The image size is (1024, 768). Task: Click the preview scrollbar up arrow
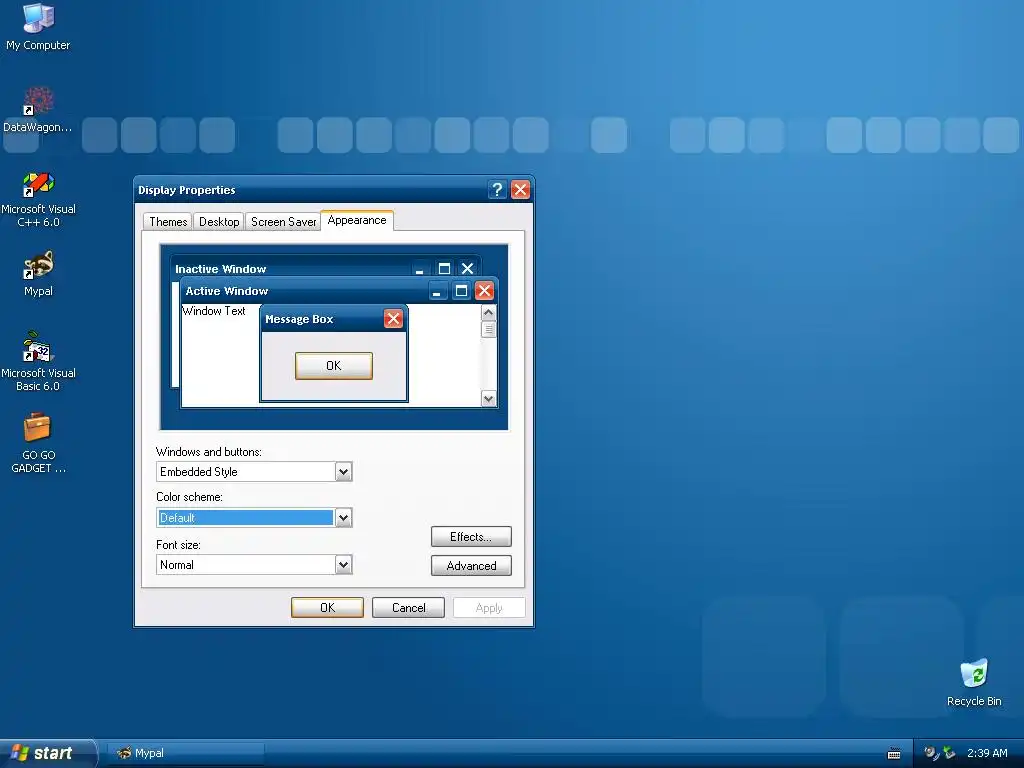[488, 313]
